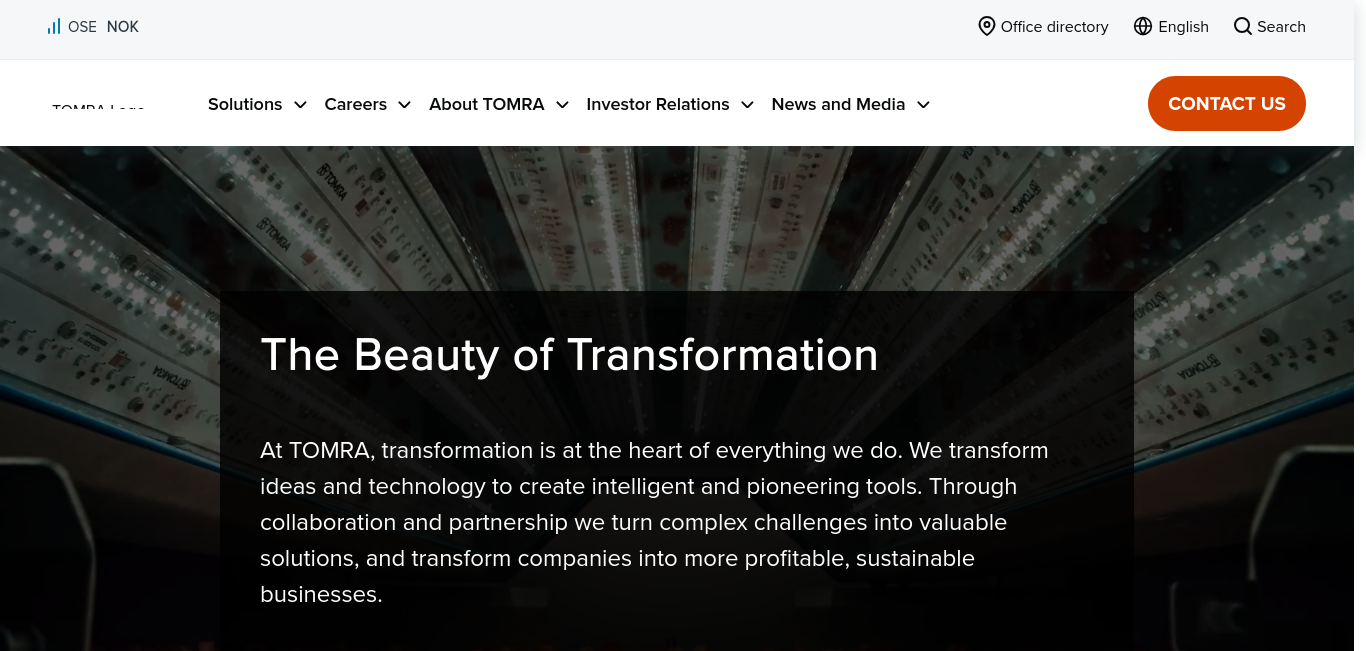Click the globe language icon
Screen dimensions: 1366x651
(1143, 26)
